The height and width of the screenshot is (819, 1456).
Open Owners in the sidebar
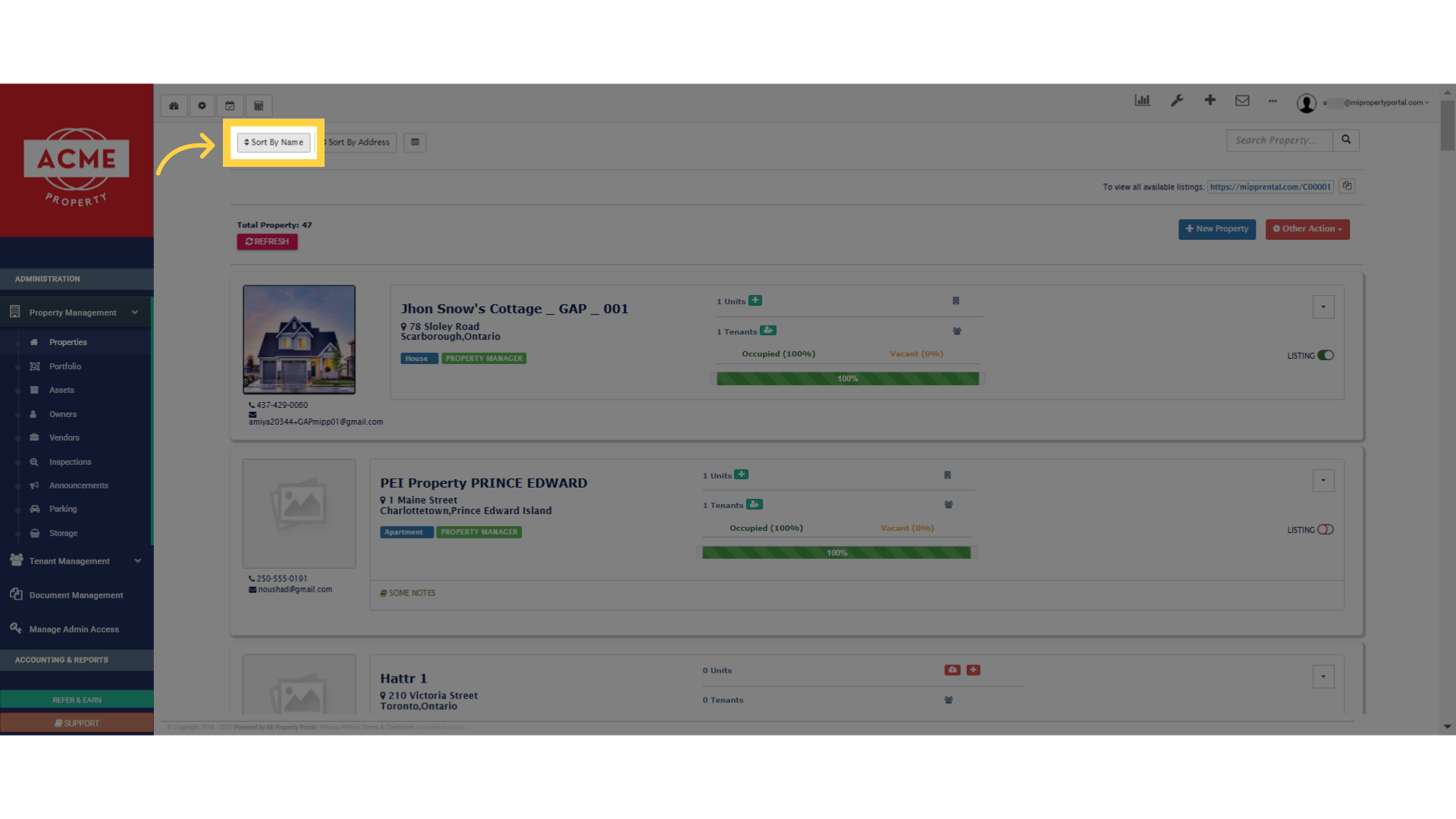click(x=63, y=415)
